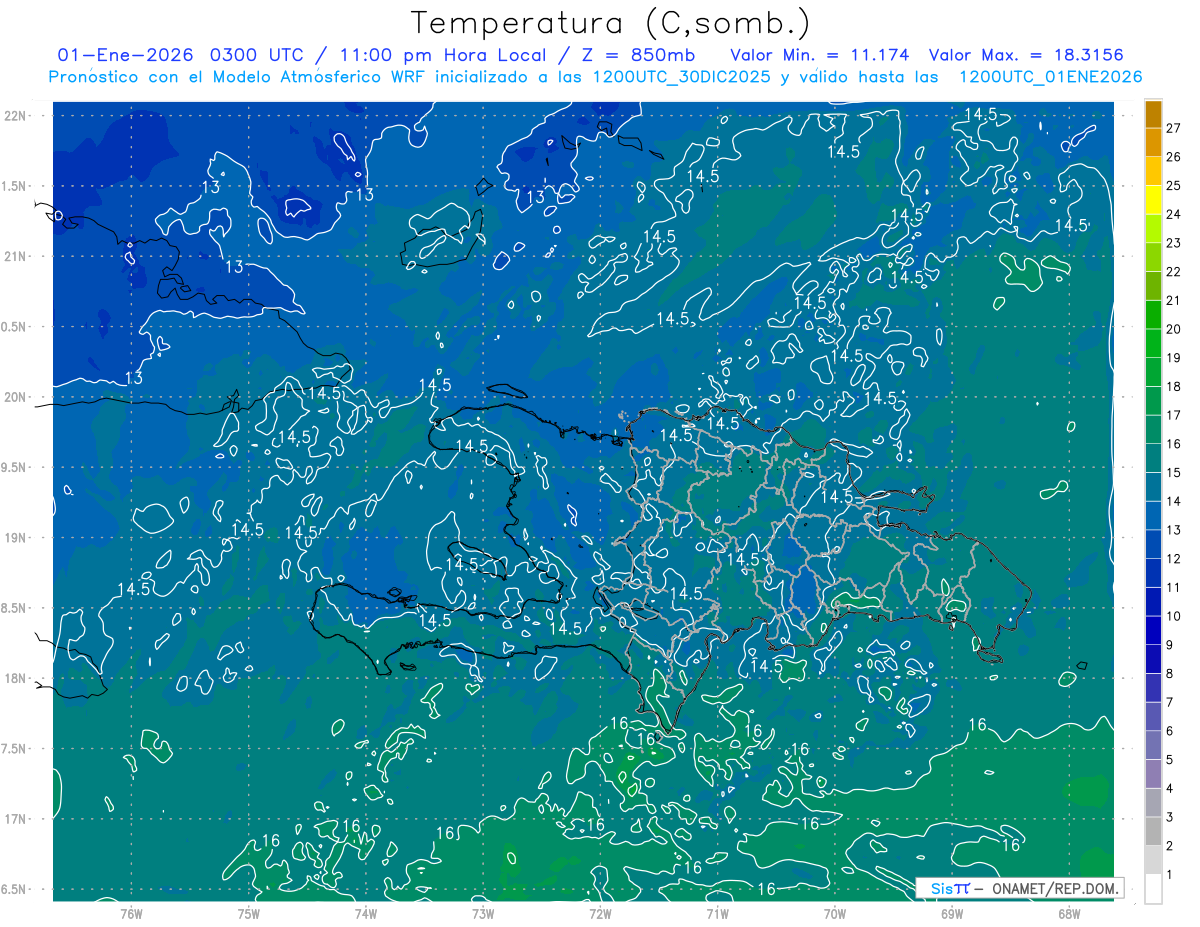Click the longitude axis label 72W

[x=600, y=914]
